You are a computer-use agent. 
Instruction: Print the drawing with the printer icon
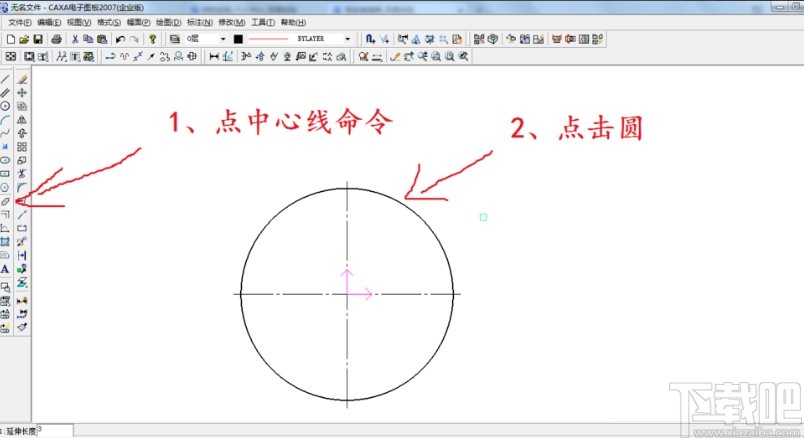point(56,39)
